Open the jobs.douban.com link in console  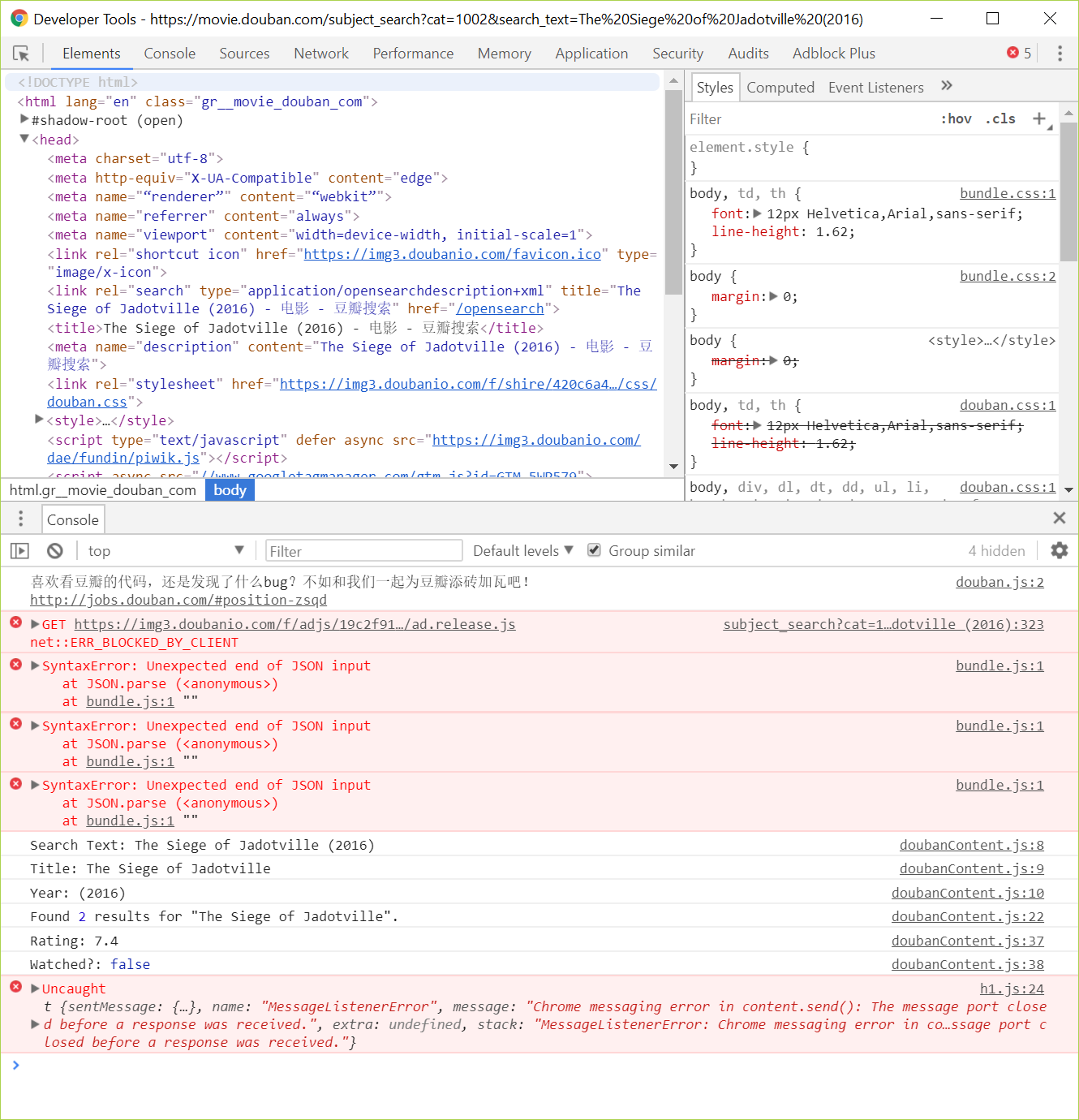tap(178, 600)
